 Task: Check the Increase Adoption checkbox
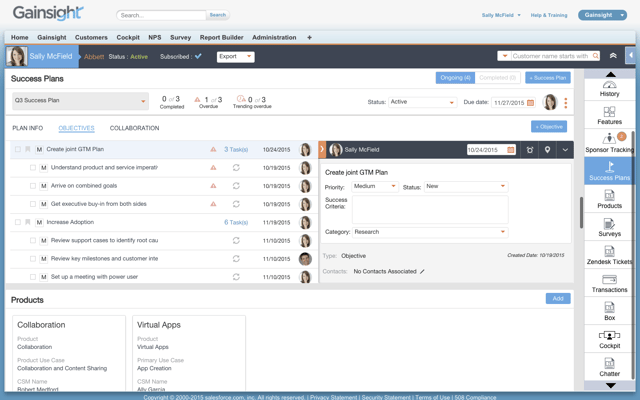pyautogui.click(x=18, y=222)
